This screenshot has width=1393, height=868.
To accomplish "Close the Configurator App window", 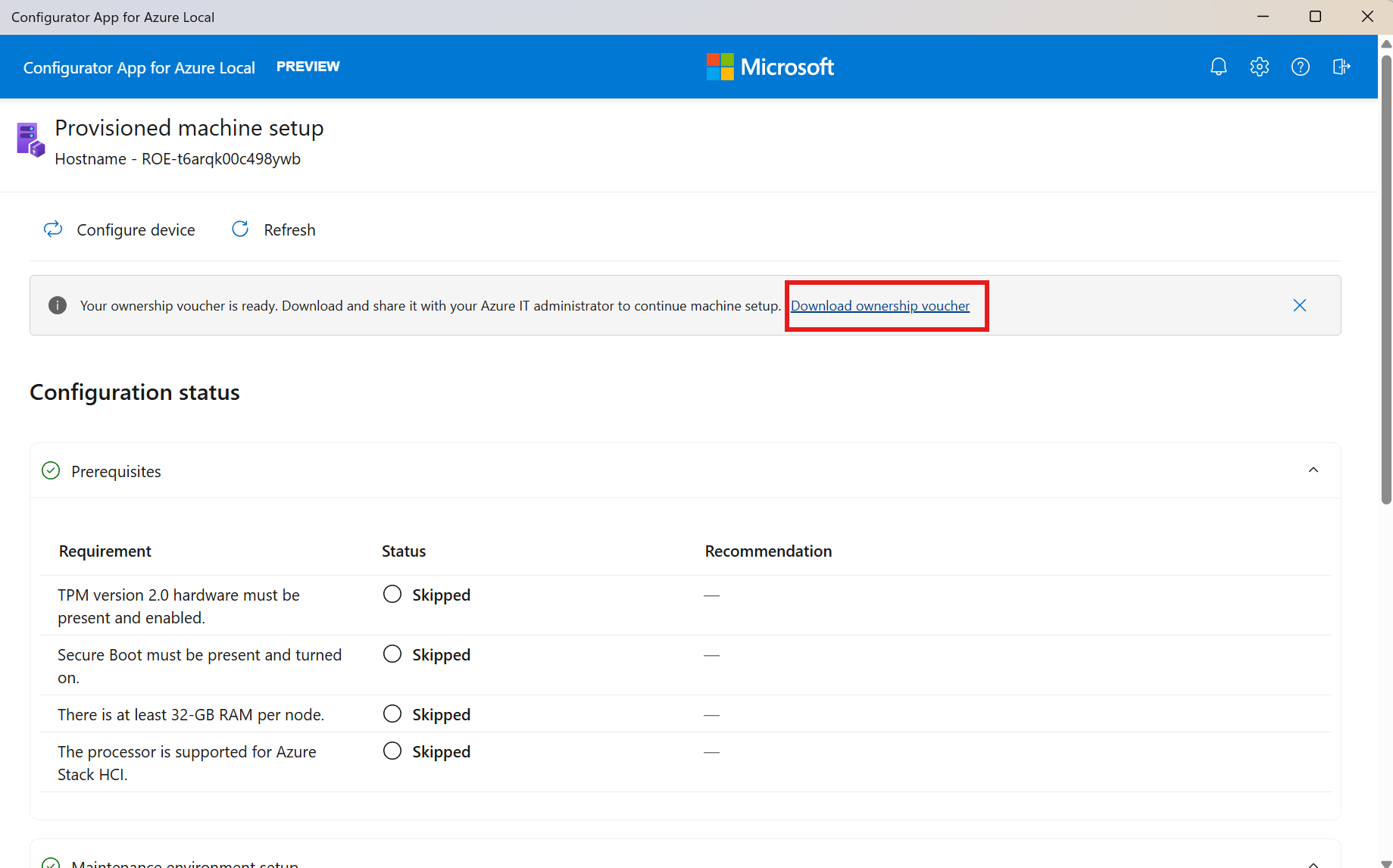I will 1368,17.
